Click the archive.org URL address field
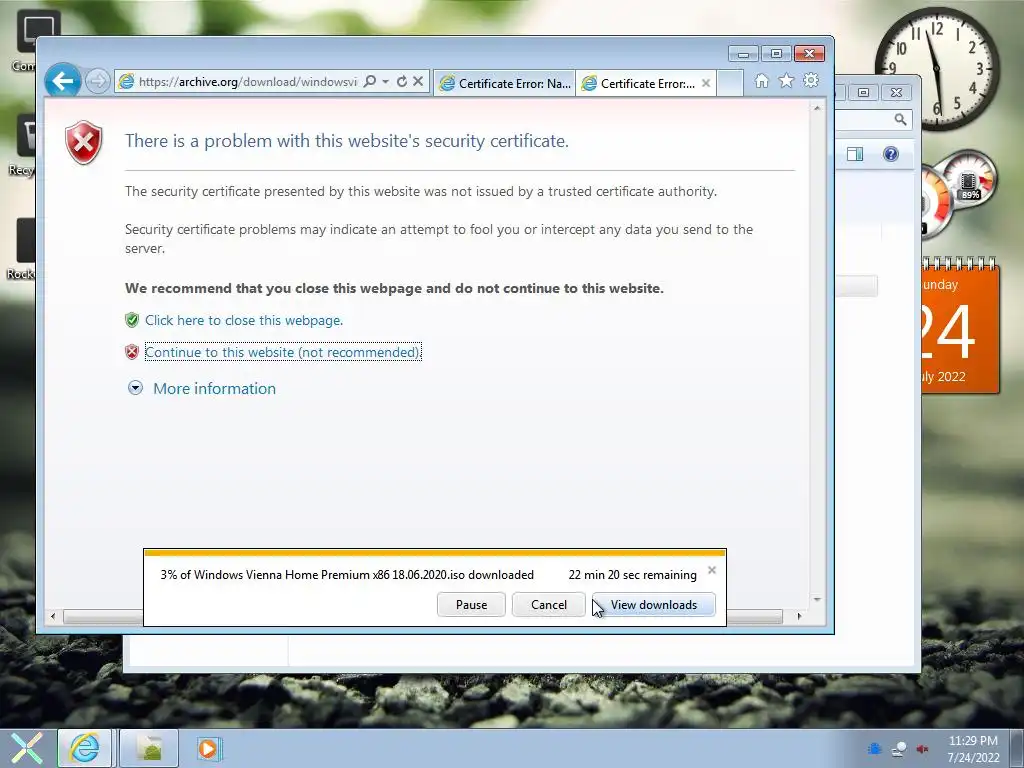The width and height of the screenshot is (1024, 768). coord(248,82)
